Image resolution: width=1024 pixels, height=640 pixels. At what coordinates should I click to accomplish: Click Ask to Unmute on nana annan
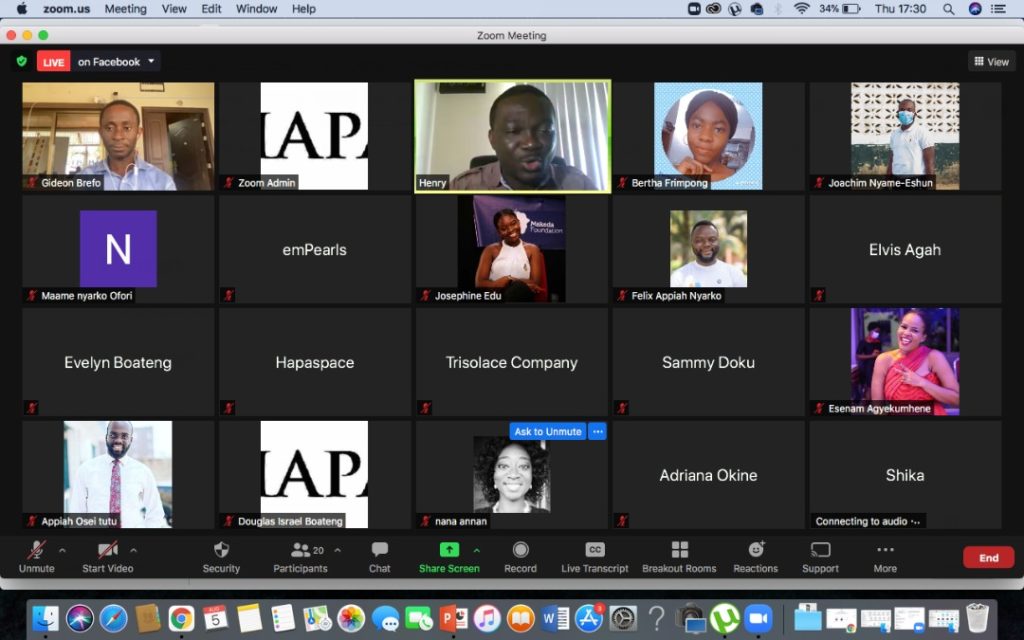(548, 432)
